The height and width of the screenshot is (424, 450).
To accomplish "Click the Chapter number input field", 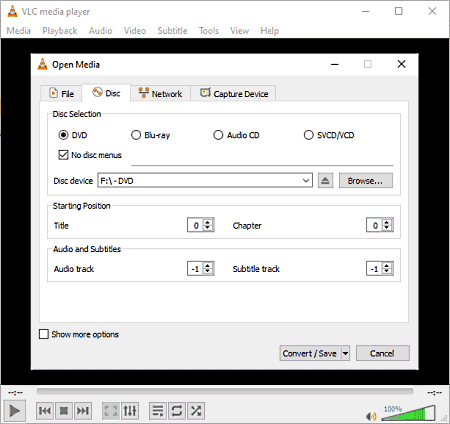I will [374, 225].
